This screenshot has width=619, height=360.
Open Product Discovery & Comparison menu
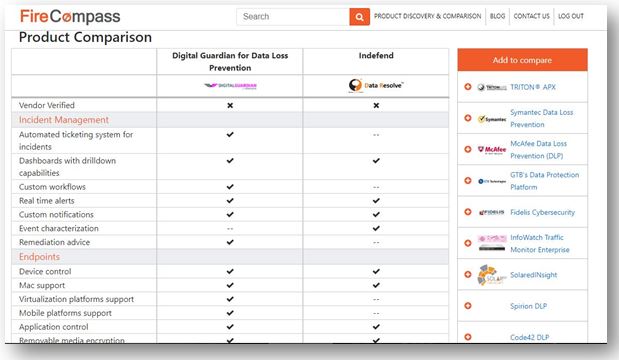pyautogui.click(x=428, y=16)
